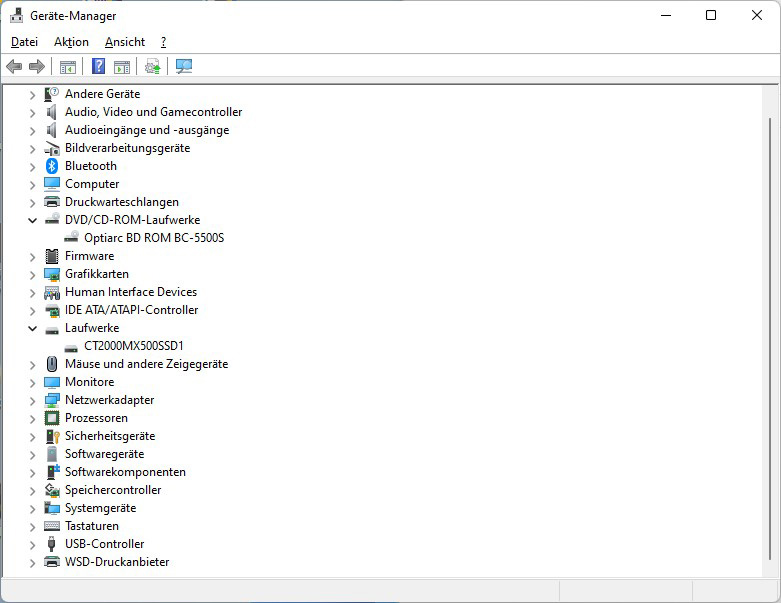The image size is (781, 603).
Task: Click the update driver toolbar icon
Action: coord(152,66)
